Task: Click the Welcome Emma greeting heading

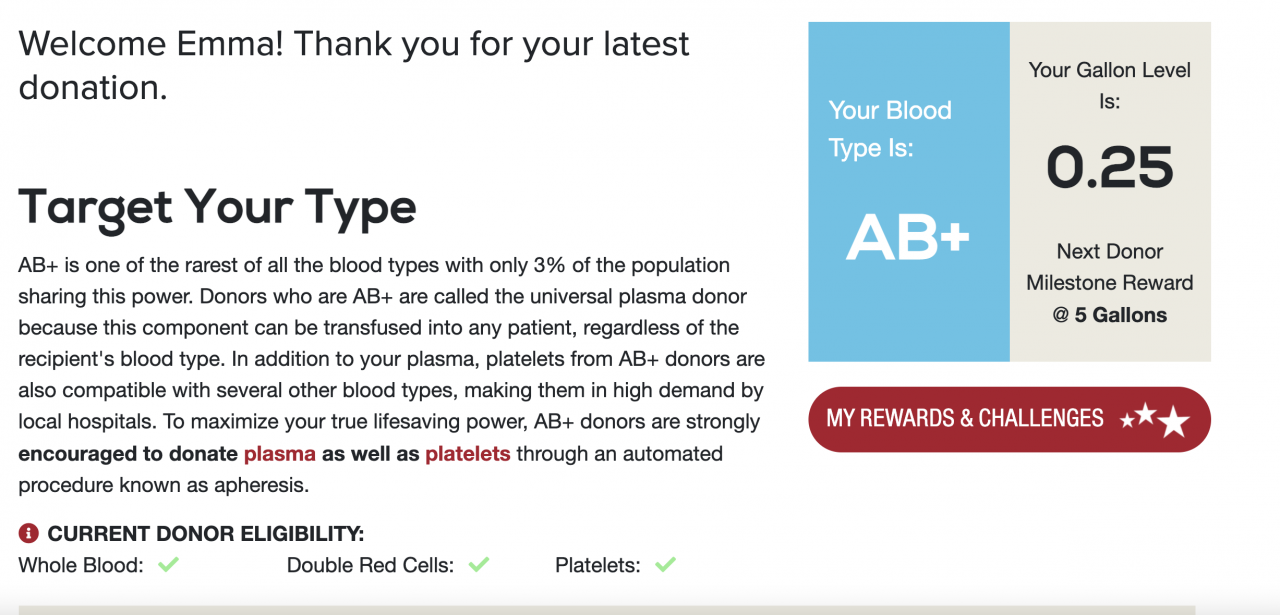Action: coord(354,65)
